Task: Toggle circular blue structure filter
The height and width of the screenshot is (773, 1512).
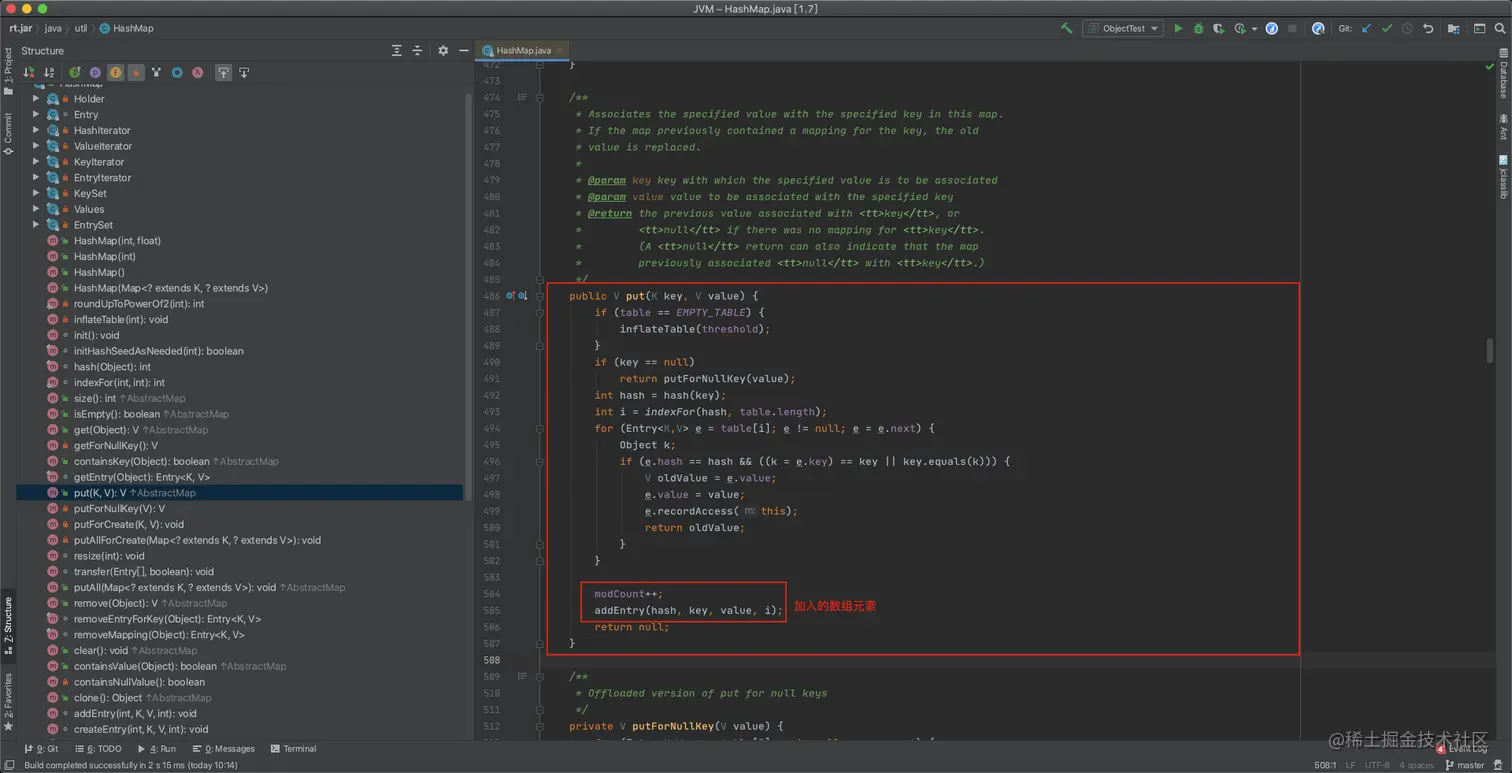Action: 177,72
